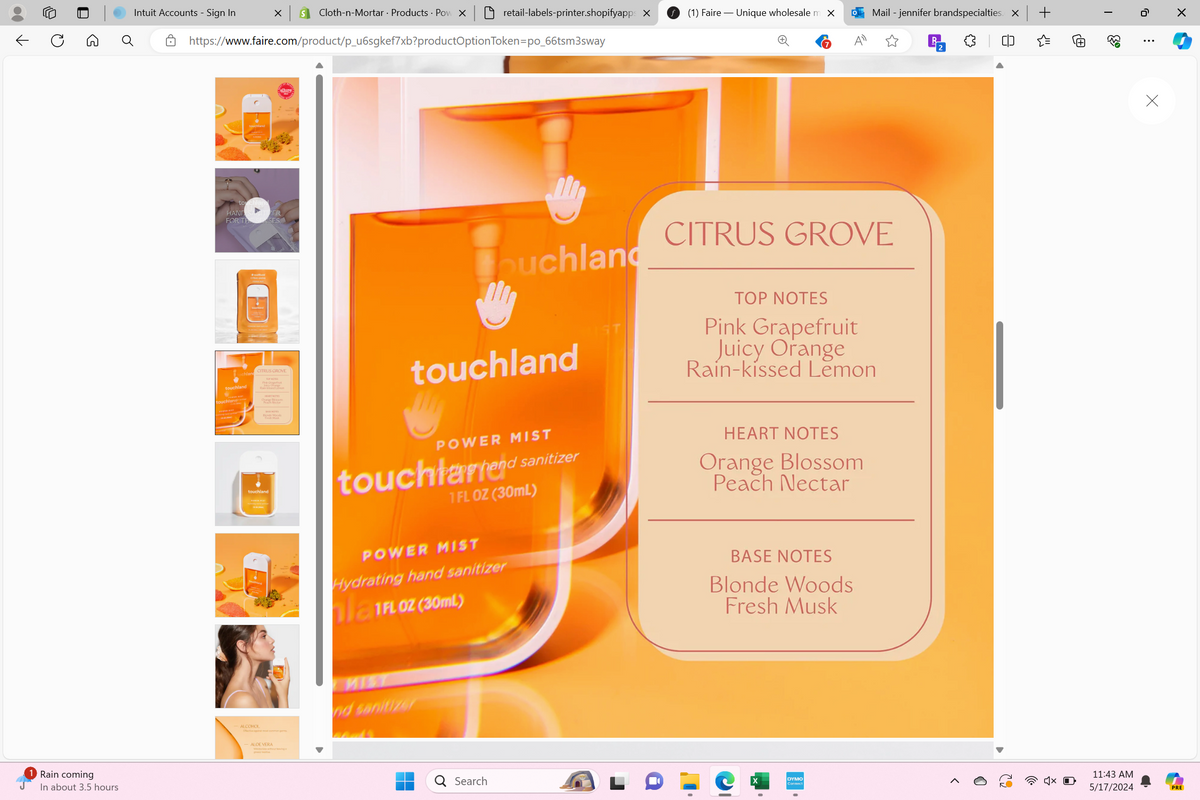
Task: Select the Citrus Grove notes thumbnail
Action: click(x=257, y=392)
